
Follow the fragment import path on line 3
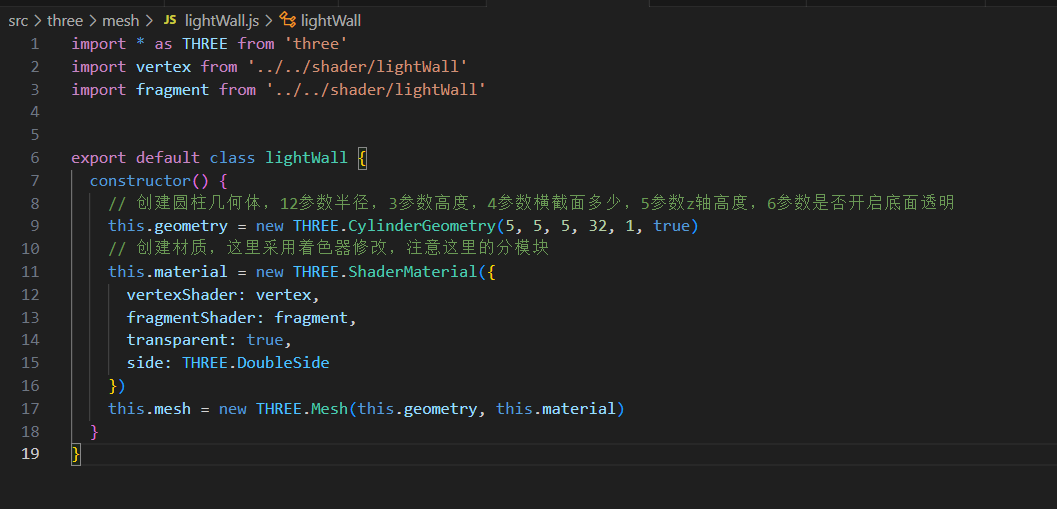point(376,90)
